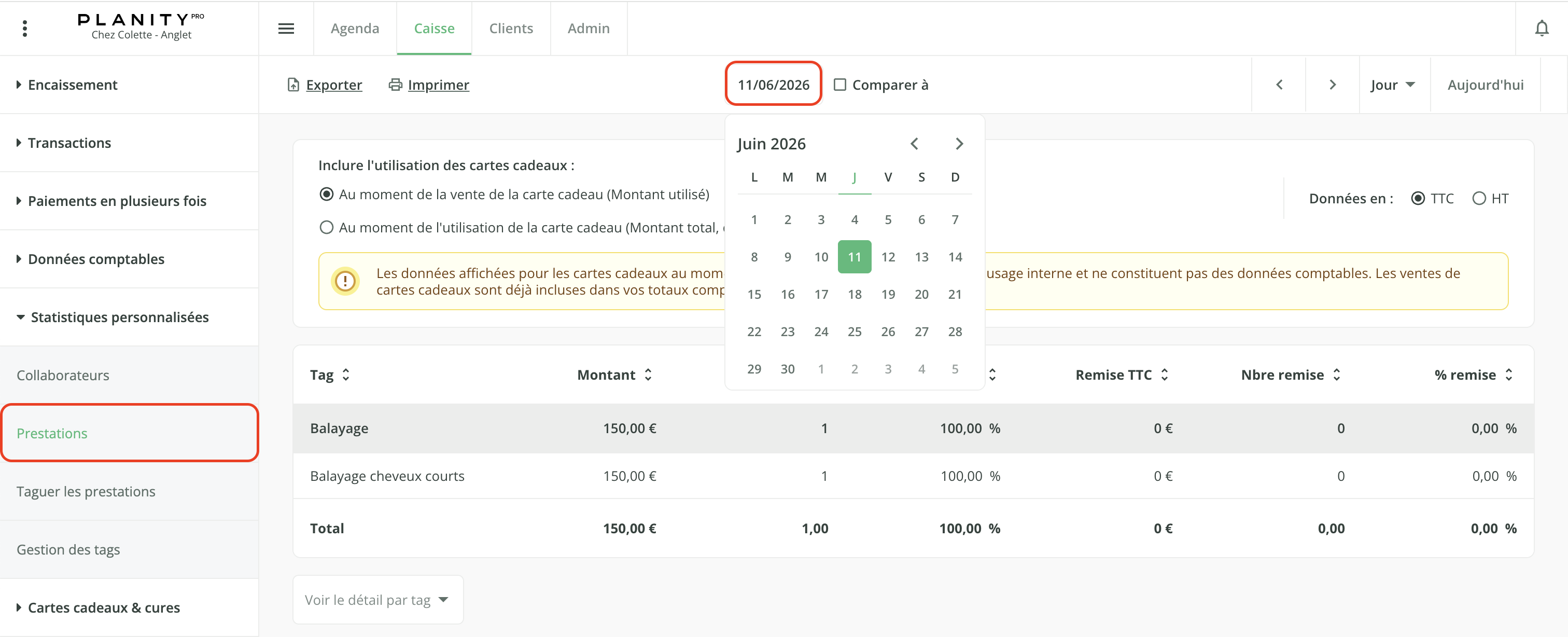This screenshot has width=1568, height=637.
Task: Go to previous month in calendar
Action: (914, 144)
